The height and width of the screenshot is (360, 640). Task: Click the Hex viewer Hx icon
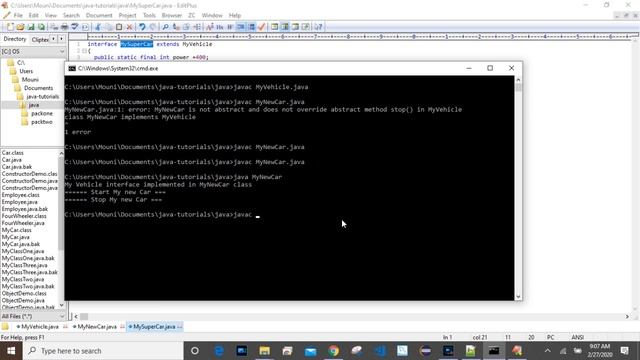coord(220,27)
